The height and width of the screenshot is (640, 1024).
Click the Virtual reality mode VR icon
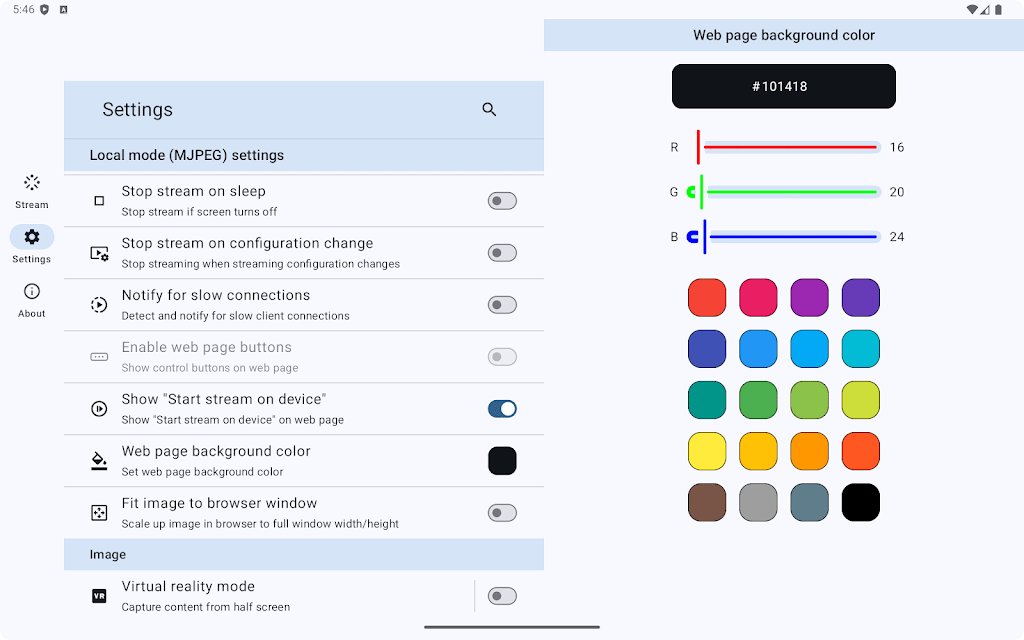(99, 596)
